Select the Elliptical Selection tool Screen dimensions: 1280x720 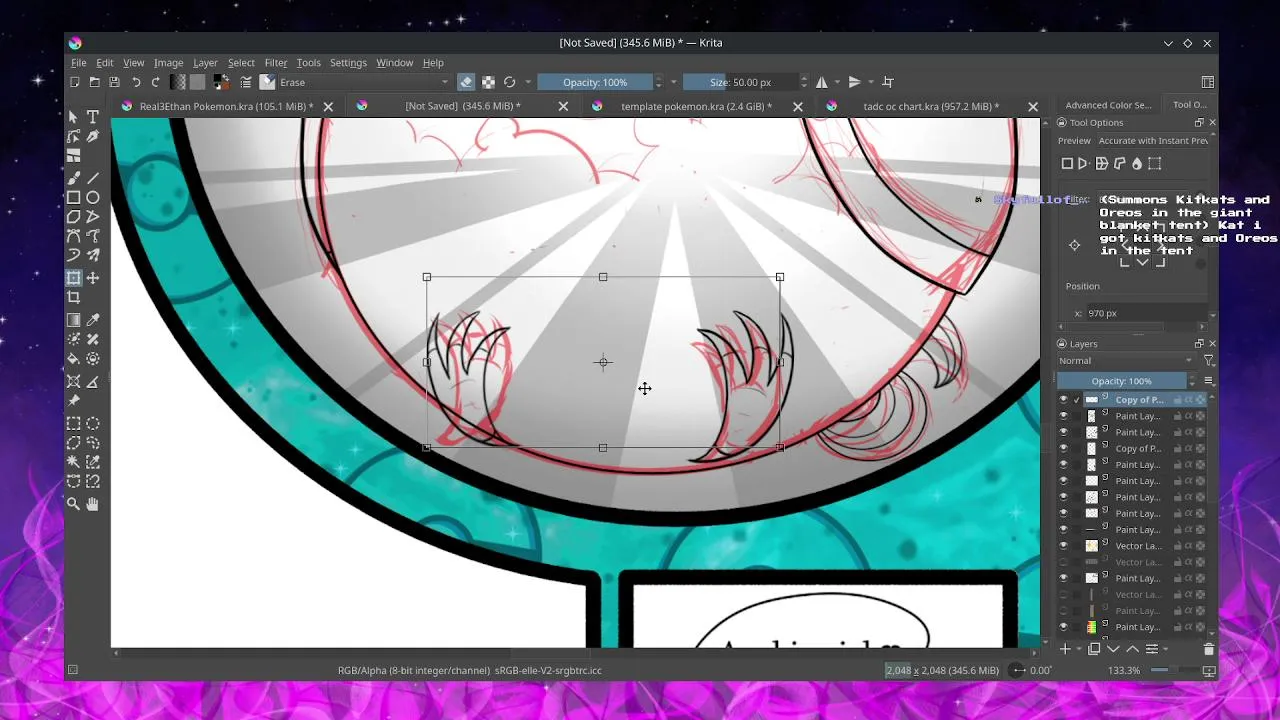click(x=93, y=423)
